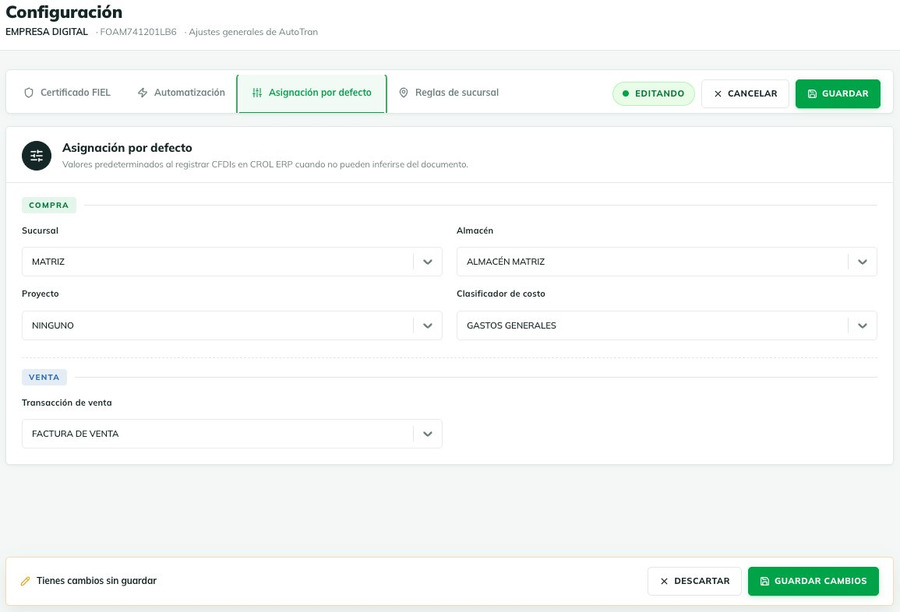Click the X icon in the Descartar button
Viewport: 900px width, 612px height.
(664, 581)
